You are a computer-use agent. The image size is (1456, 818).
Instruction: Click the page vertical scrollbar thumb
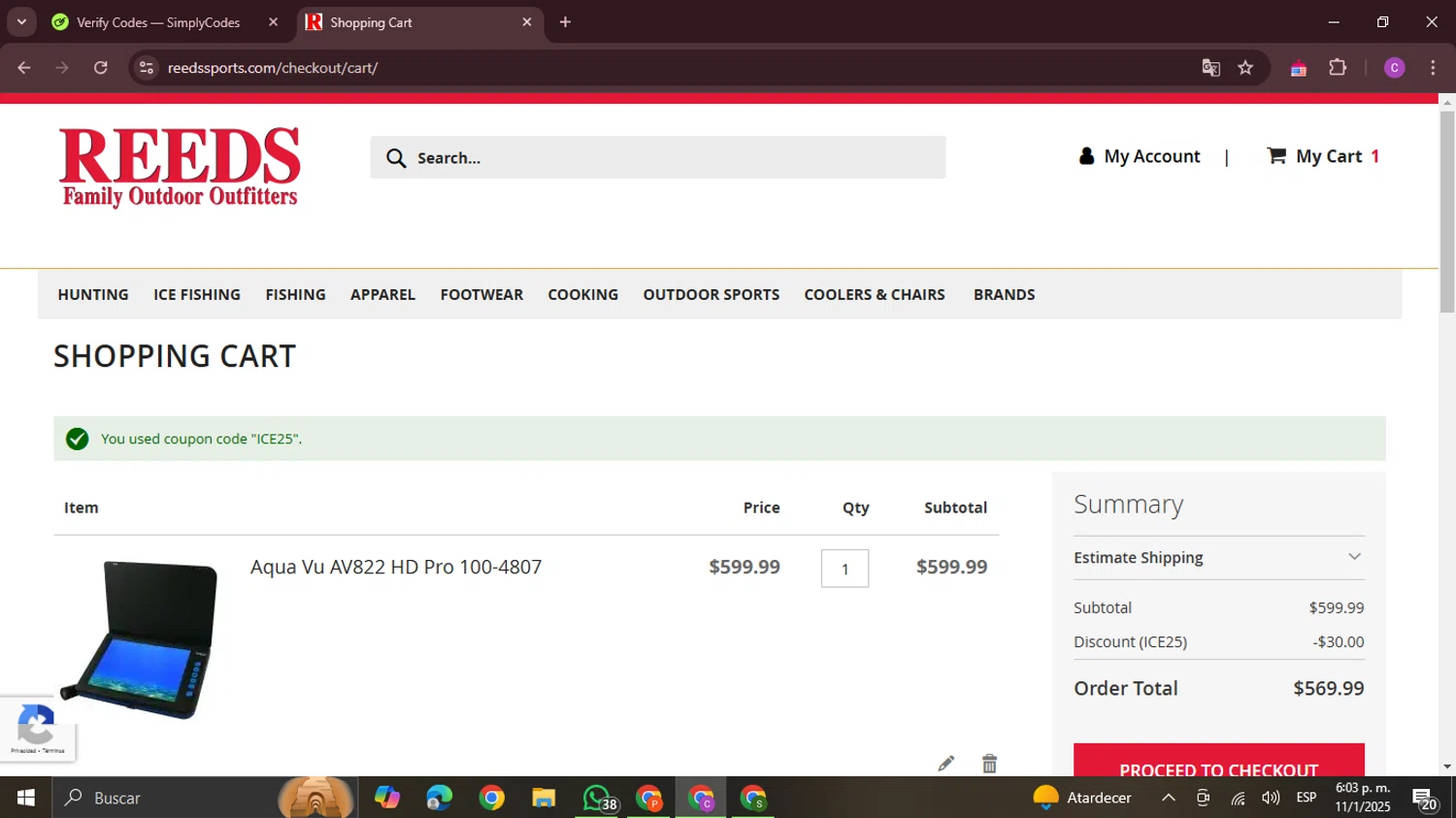click(1447, 211)
